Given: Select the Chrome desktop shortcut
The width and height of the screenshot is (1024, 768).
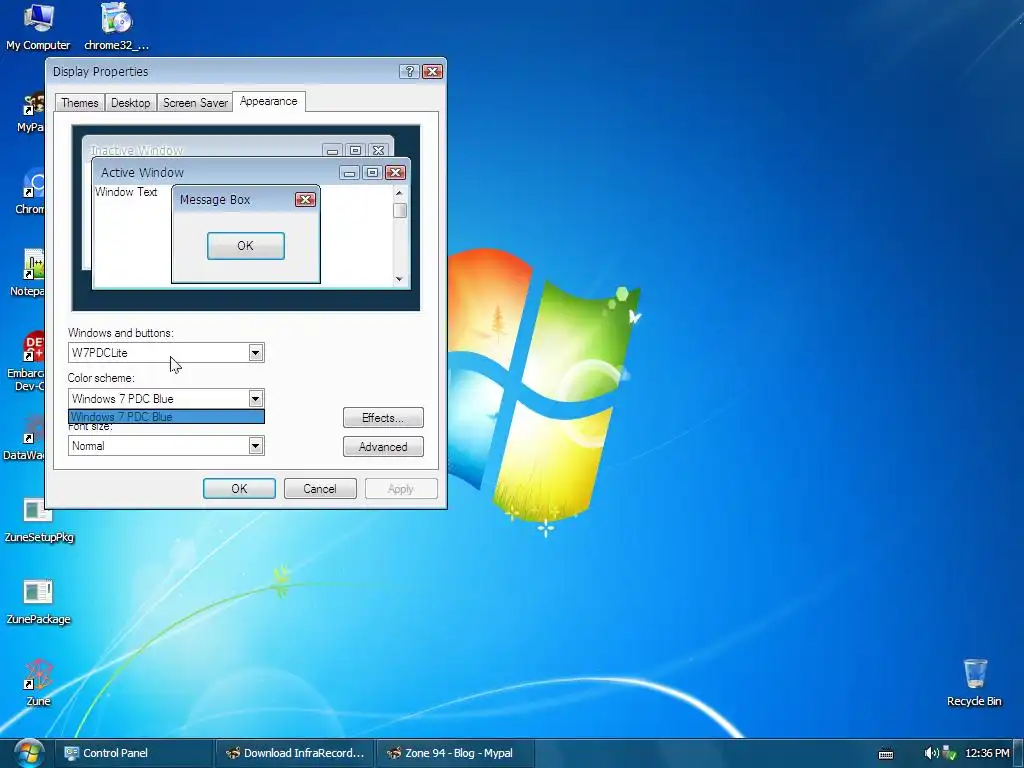Looking at the screenshot, I should 29,192.
